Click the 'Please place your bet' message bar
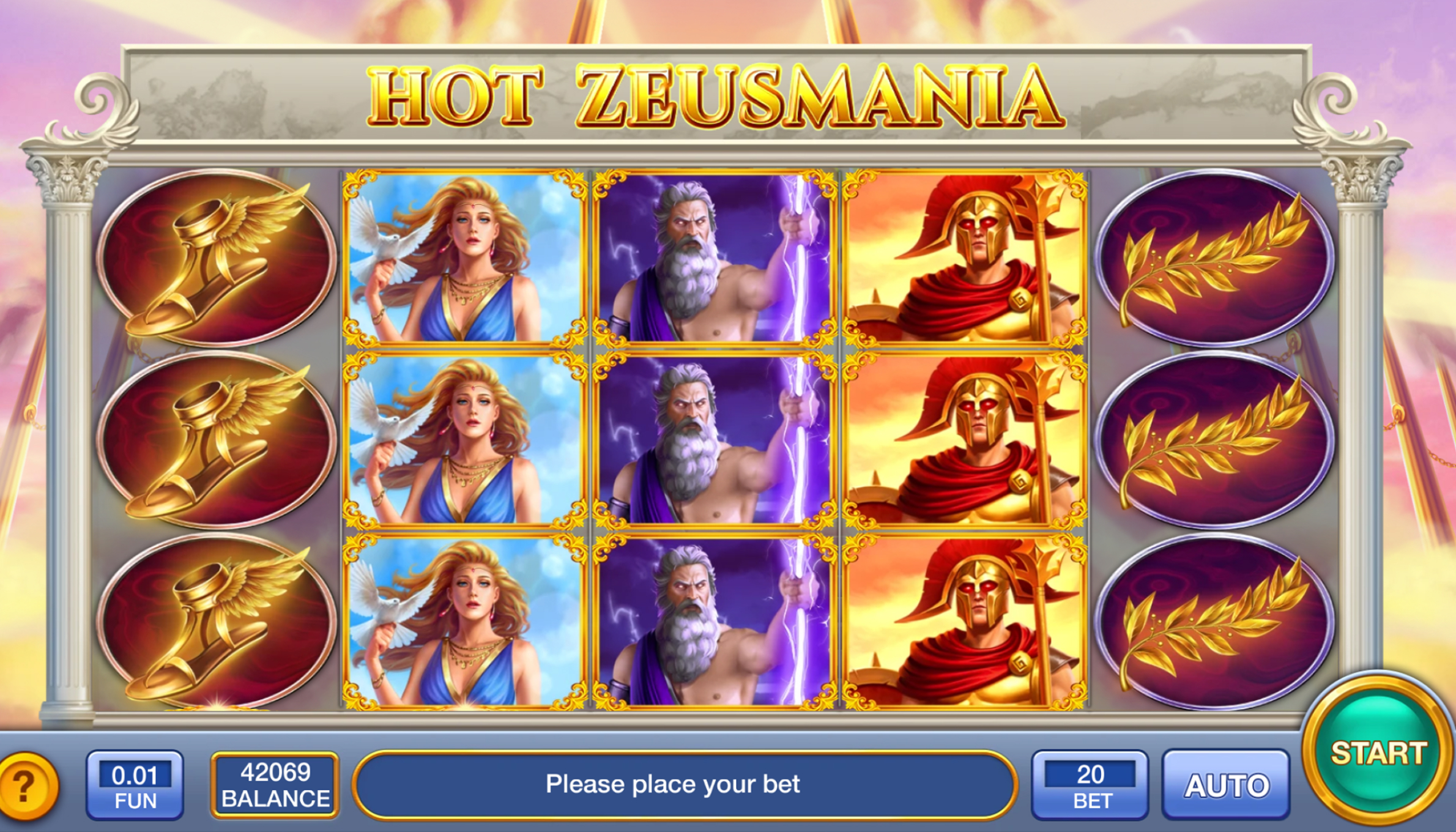Image resolution: width=1456 pixels, height=832 pixels. coord(684,784)
